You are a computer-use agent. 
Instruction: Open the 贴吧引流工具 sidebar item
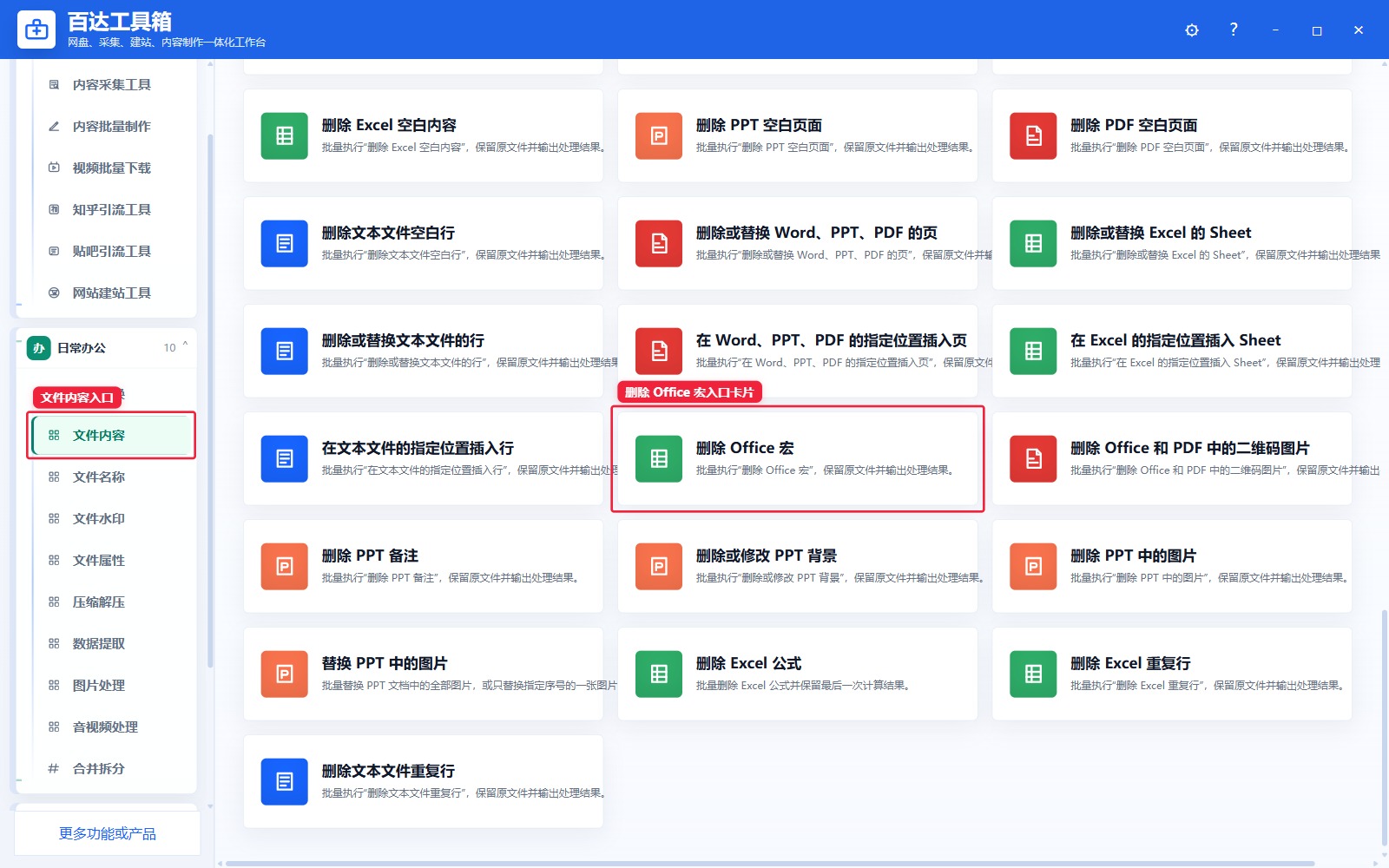112,252
